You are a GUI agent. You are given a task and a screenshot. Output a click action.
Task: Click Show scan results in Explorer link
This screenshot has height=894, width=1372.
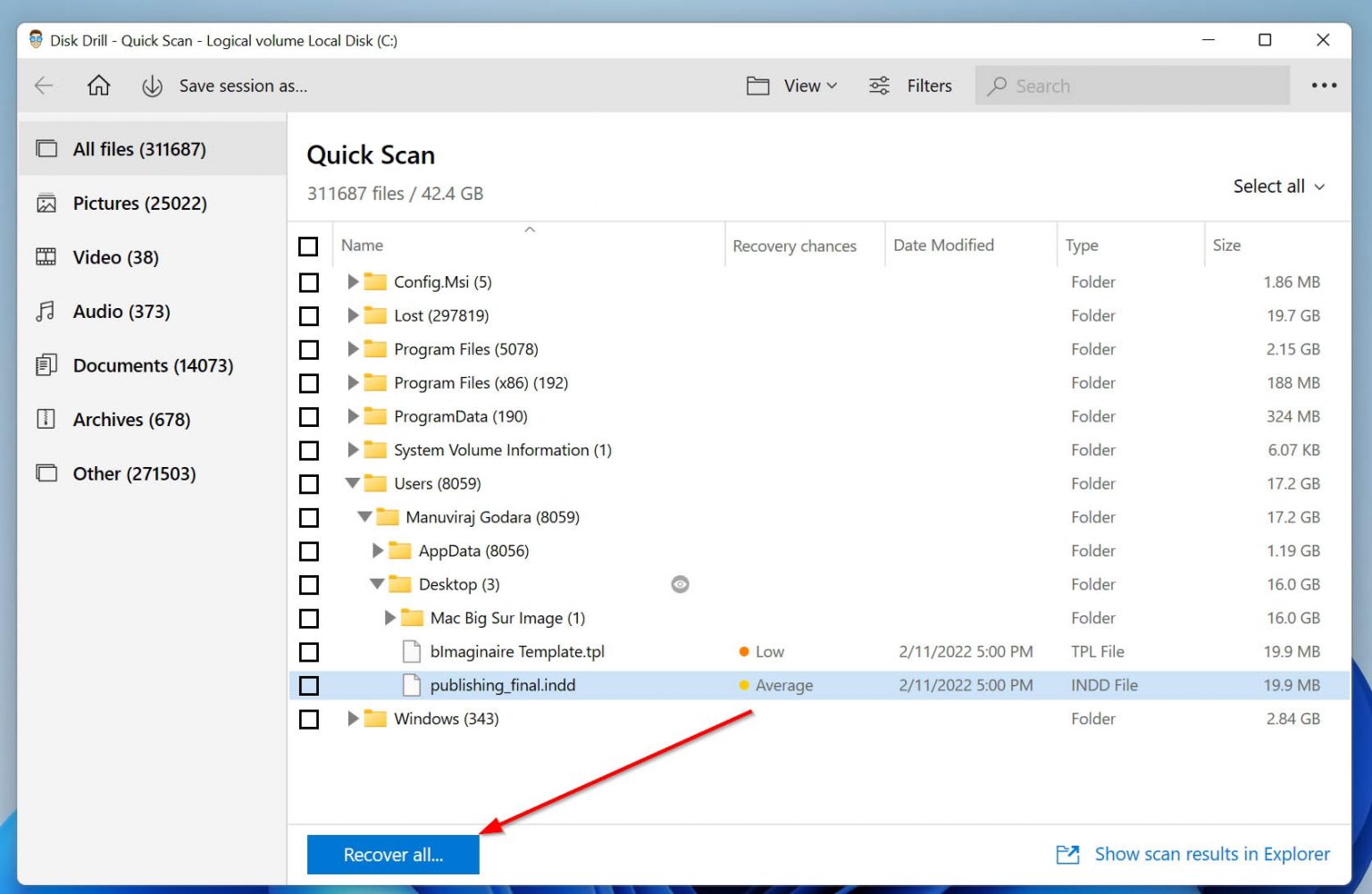tap(1211, 855)
